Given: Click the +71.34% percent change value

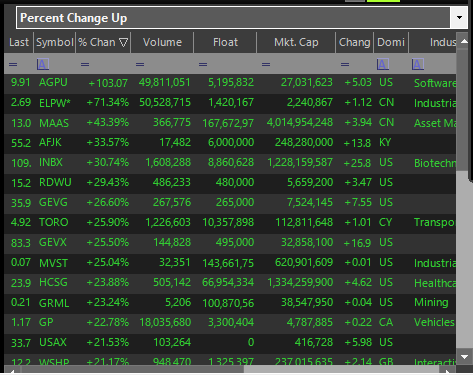Looking at the screenshot, I should 108,103.
